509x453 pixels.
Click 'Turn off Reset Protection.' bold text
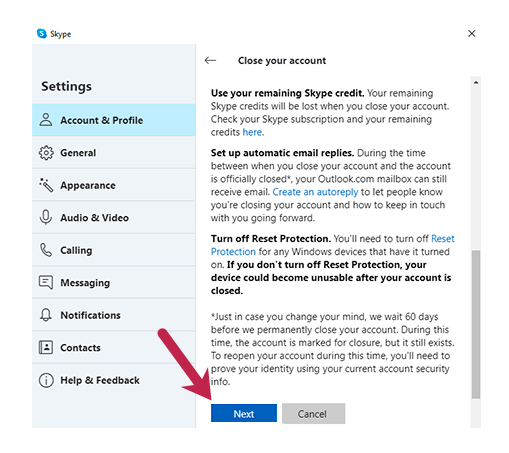pos(271,239)
